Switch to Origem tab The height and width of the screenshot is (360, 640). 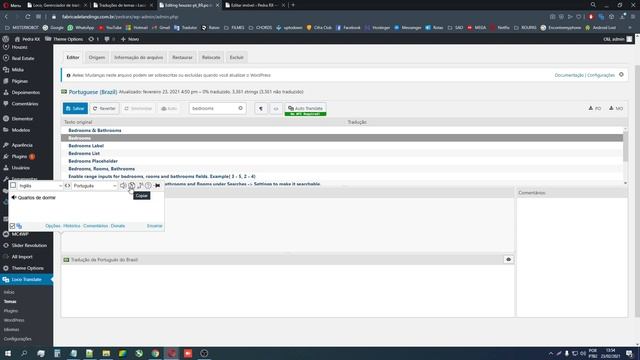click(97, 58)
